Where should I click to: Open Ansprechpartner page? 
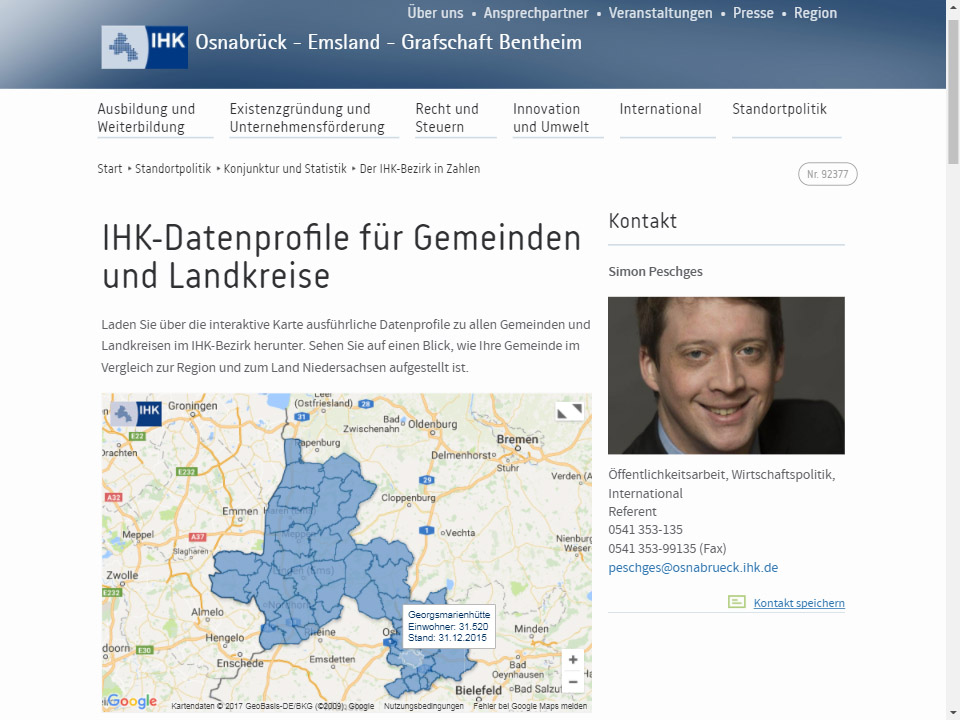(x=536, y=13)
